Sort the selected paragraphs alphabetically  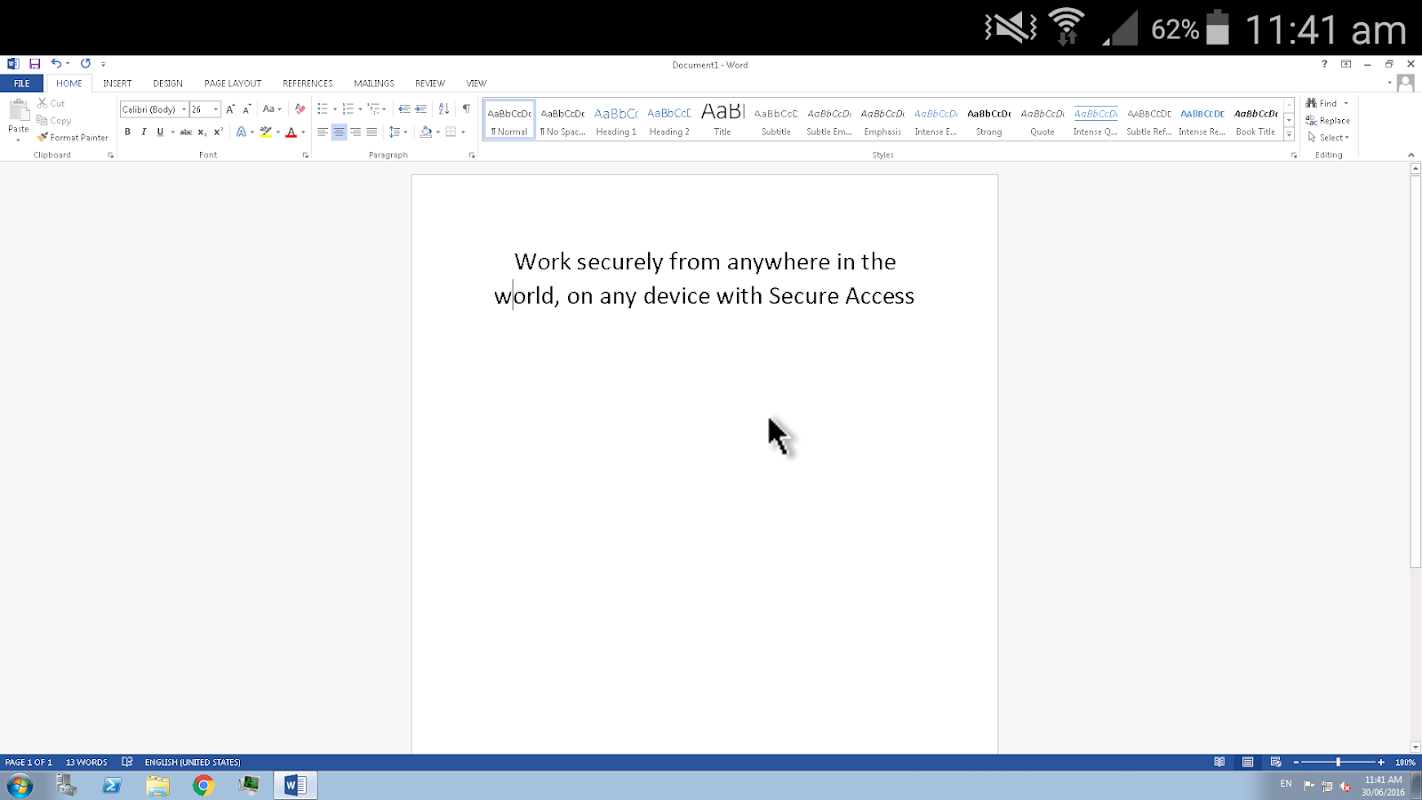[x=445, y=109]
